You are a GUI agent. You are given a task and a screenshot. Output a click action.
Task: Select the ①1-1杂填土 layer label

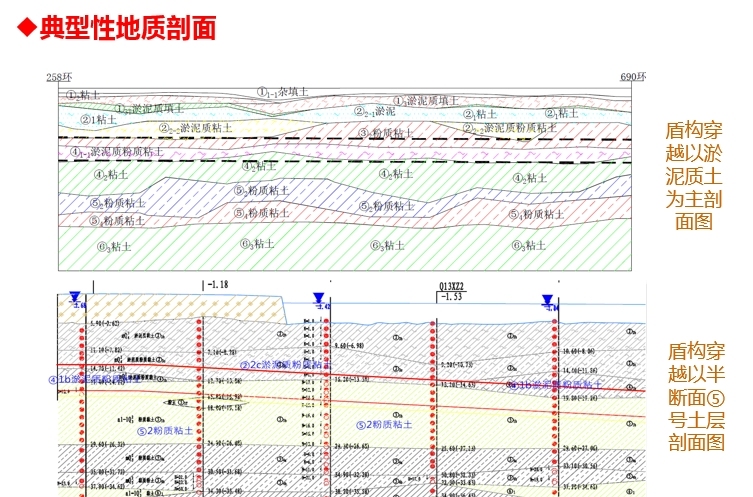pos(282,91)
